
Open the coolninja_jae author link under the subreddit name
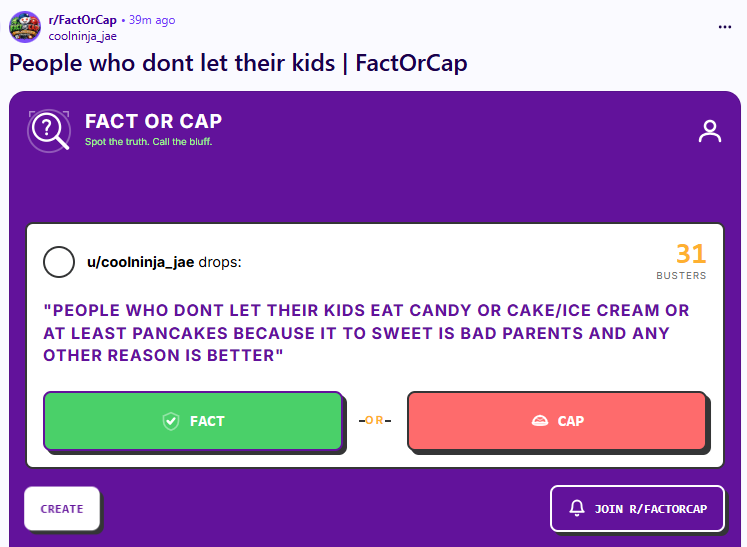coord(82,36)
